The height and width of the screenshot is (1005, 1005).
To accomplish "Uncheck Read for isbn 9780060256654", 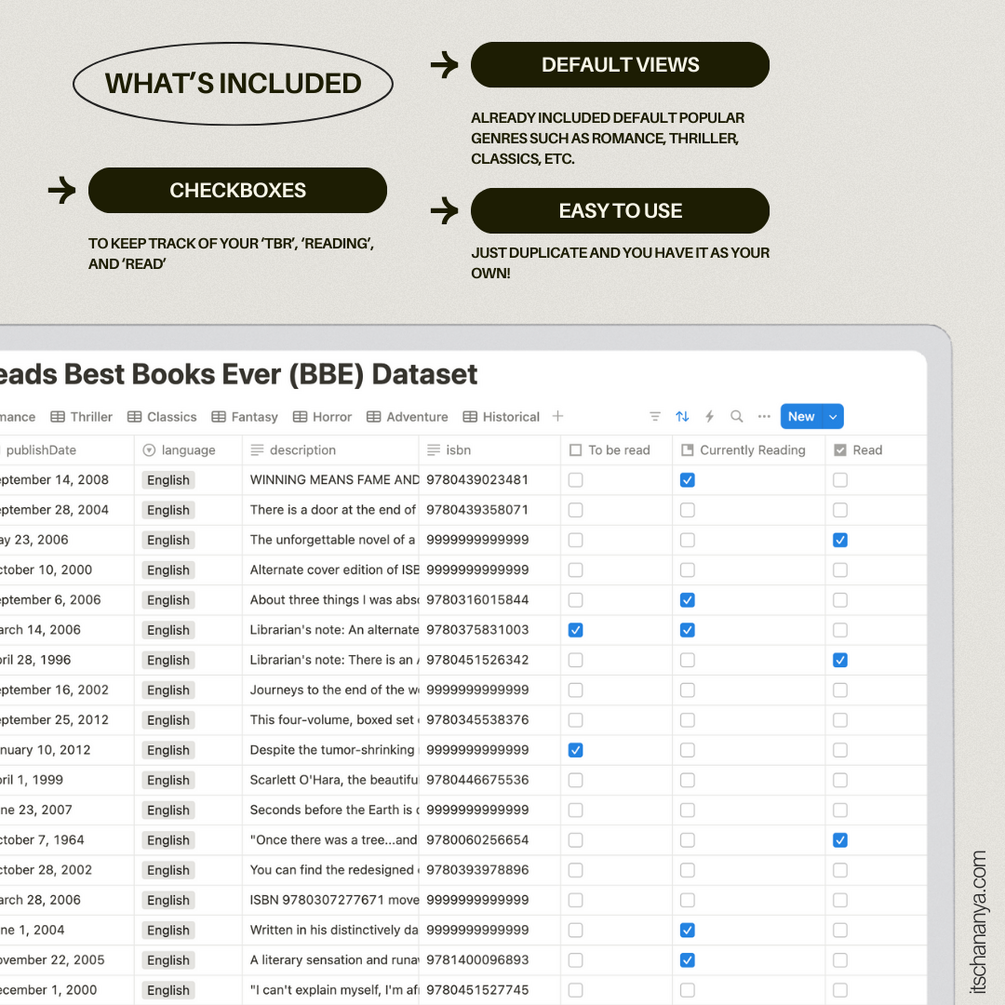I will (x=840, y=840).
